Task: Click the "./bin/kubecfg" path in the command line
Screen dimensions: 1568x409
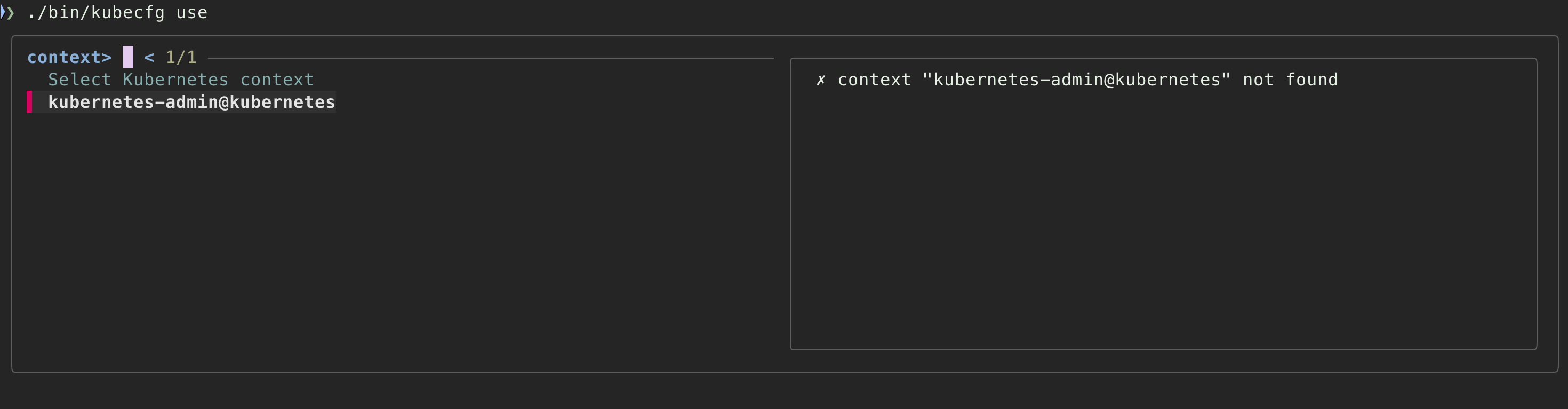Action: [x=95, y=13]
